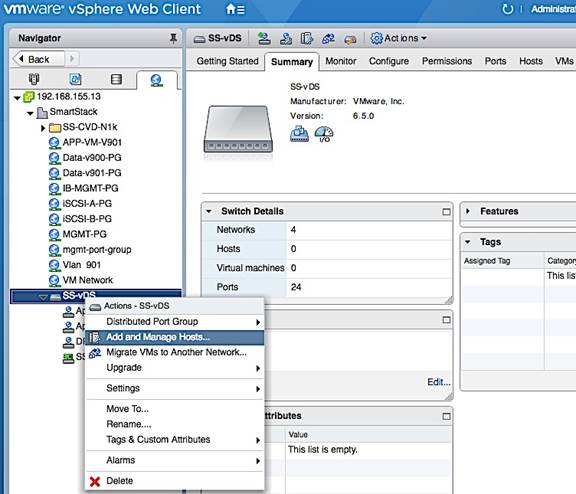
Task: Open Networking navigator tab
Action: click(x=157, y=80)
